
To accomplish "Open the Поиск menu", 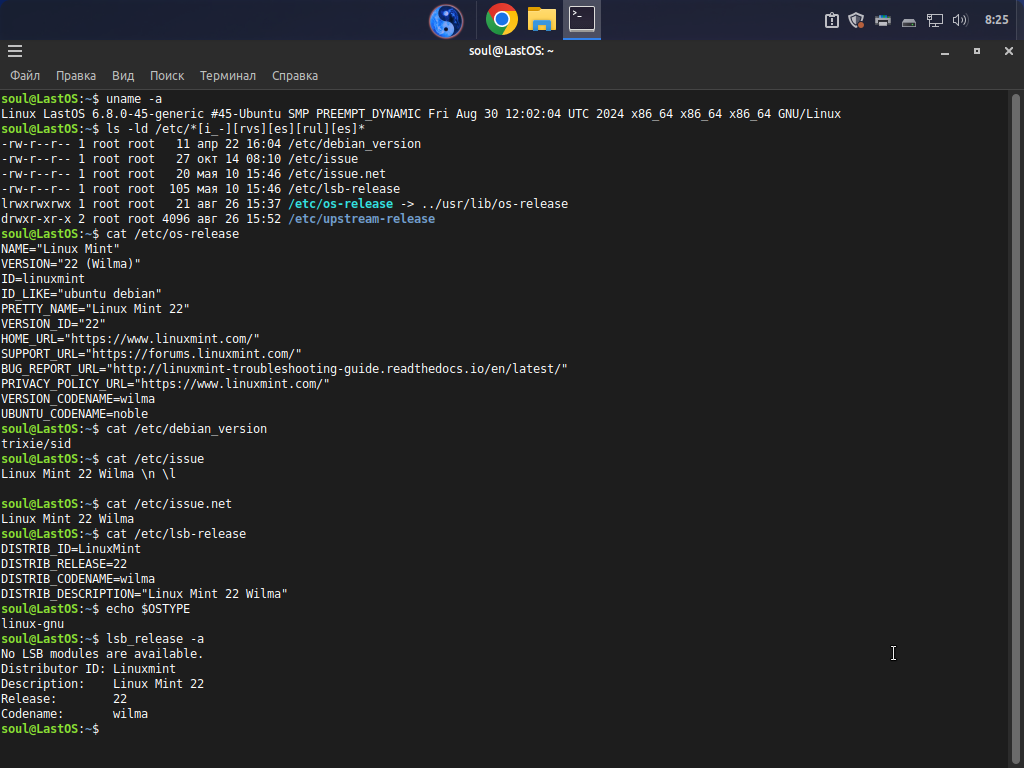I will tap(167, 76).
